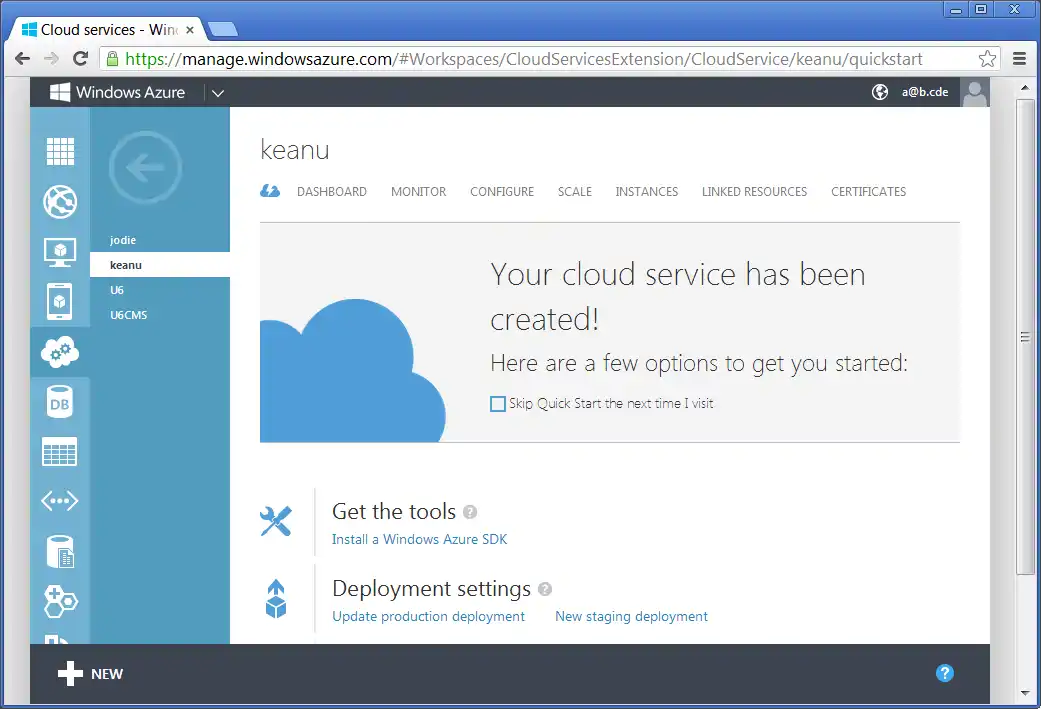The height and width of the screenshot is (709, 1041).
Task: Select U6 cloud service in list
Action: [x=160, y=290]
